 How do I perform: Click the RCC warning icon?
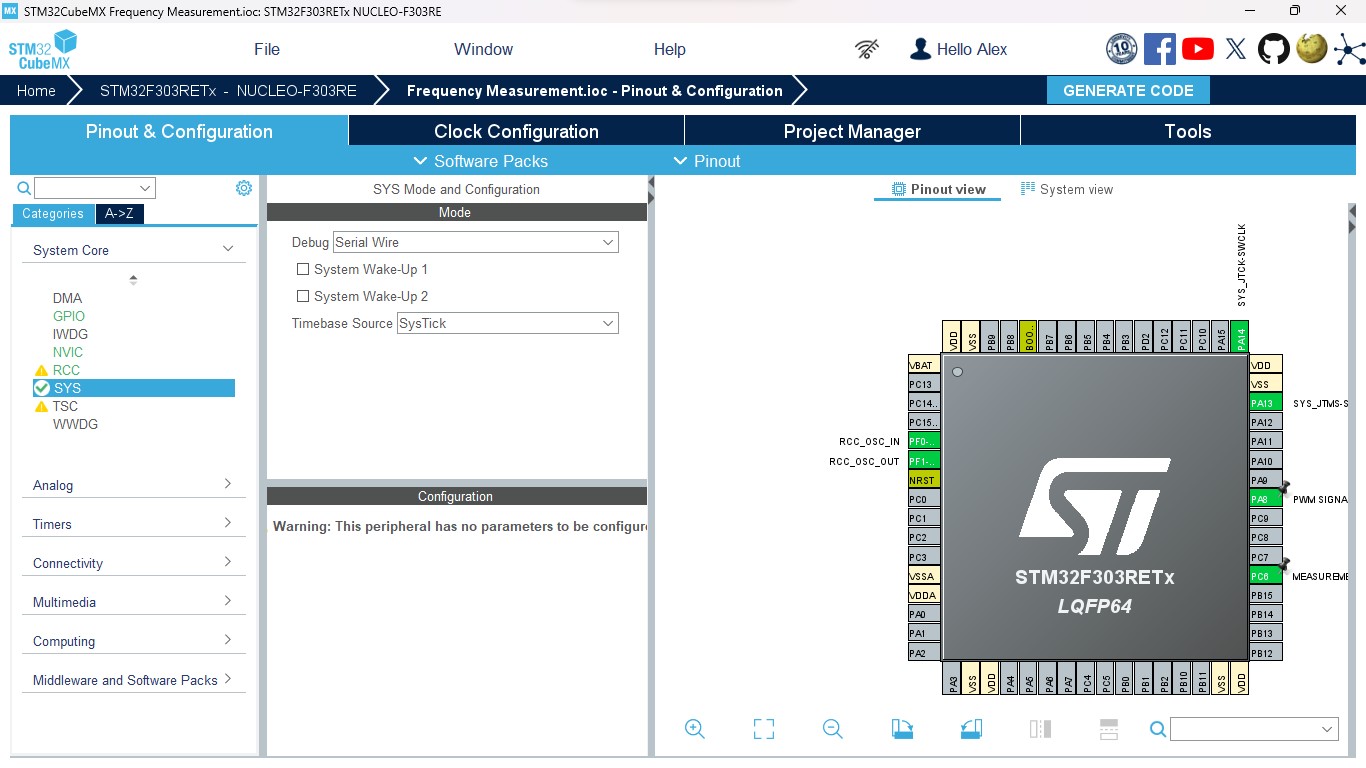[41, 370]
